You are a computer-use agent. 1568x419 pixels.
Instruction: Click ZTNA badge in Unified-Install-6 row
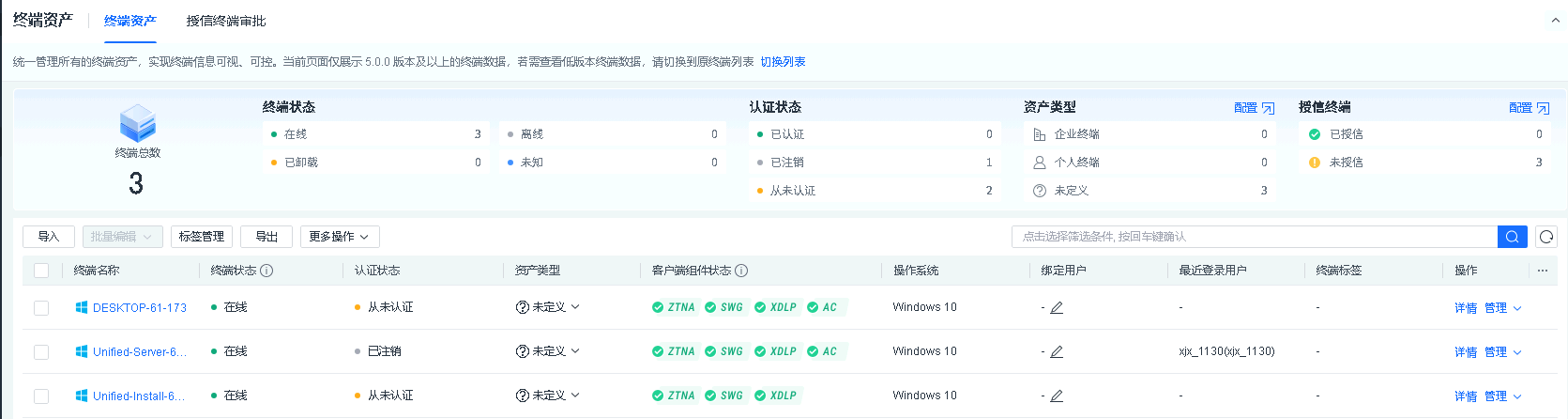click(x=674, y=396)
